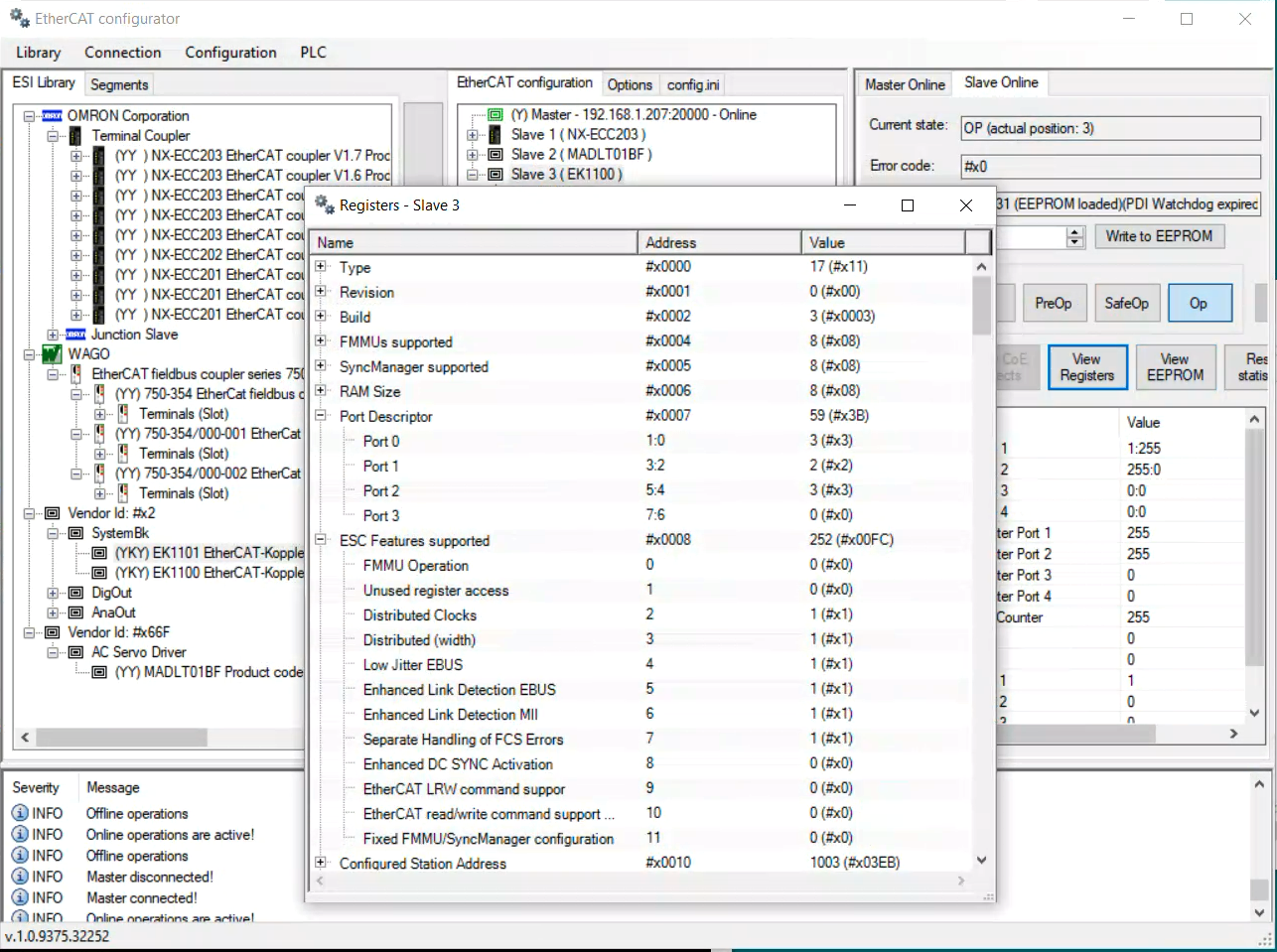1277x952 pixels.
Task: Open the Configuration menu
Action: coord(230,53)
